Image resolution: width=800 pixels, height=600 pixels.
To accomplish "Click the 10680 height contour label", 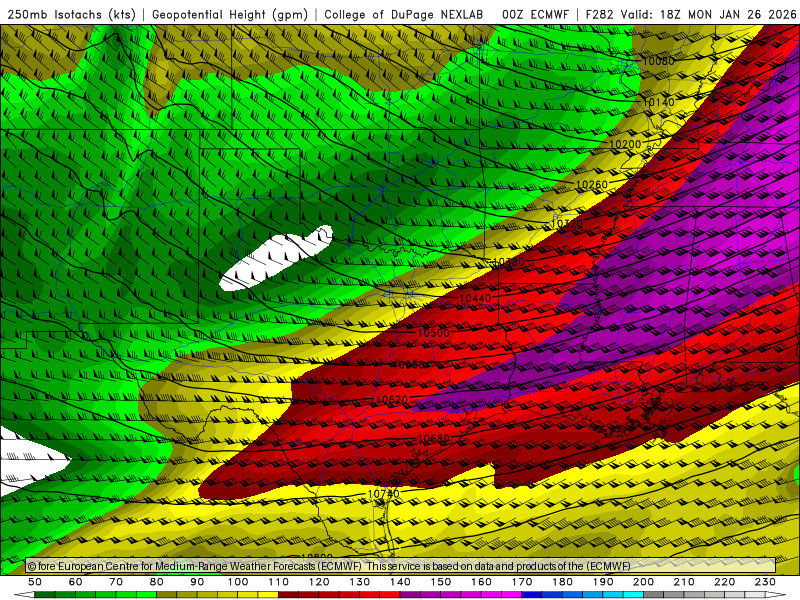I will pos(434,439).
